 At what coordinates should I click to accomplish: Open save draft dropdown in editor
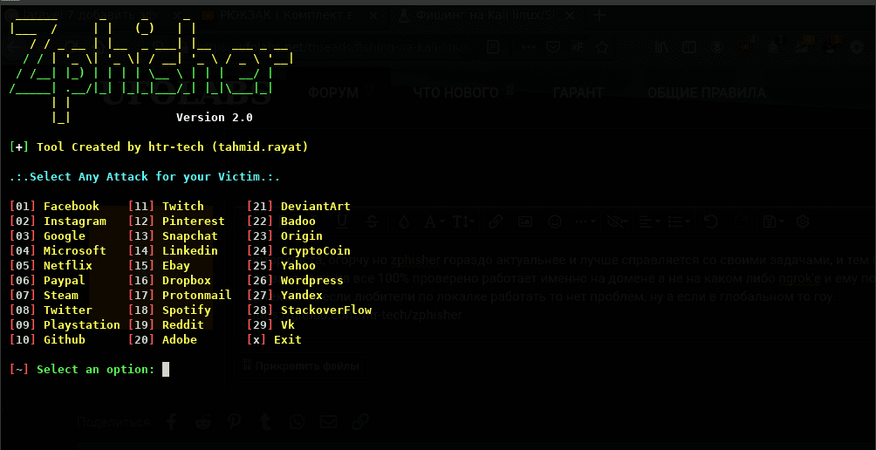click(x=774, y=222)
